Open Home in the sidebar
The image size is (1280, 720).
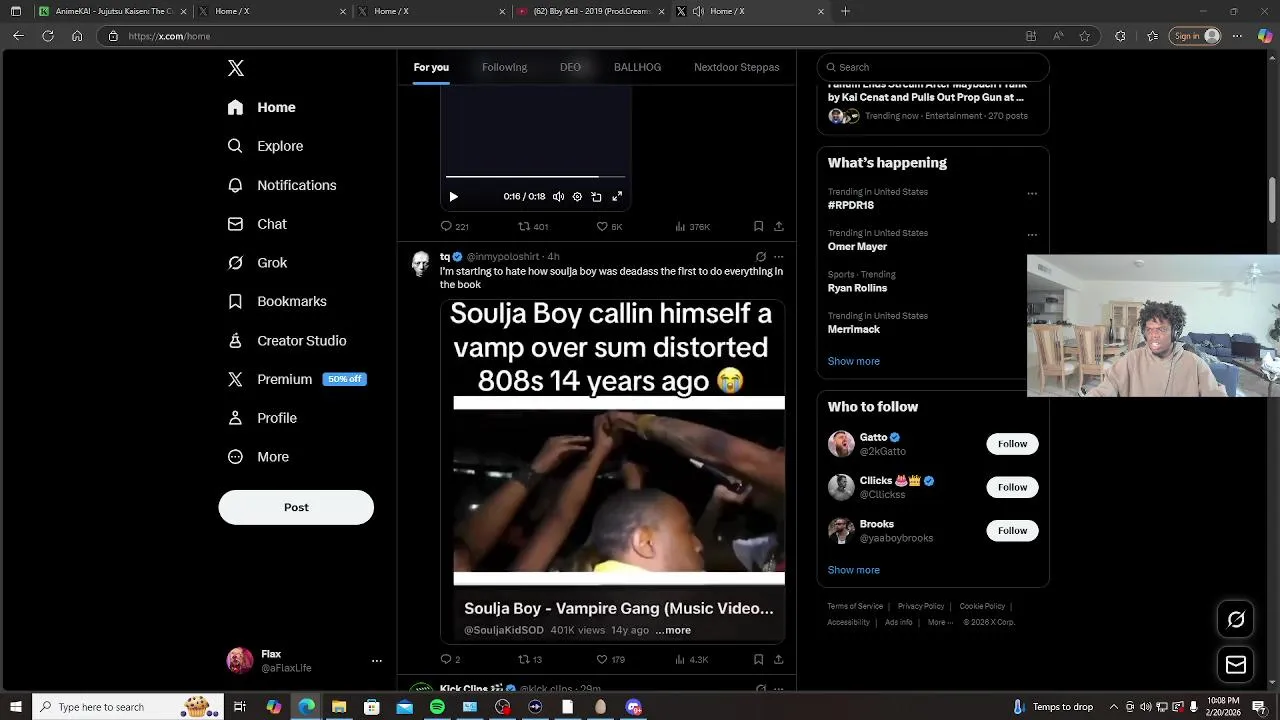coord(262,107)
